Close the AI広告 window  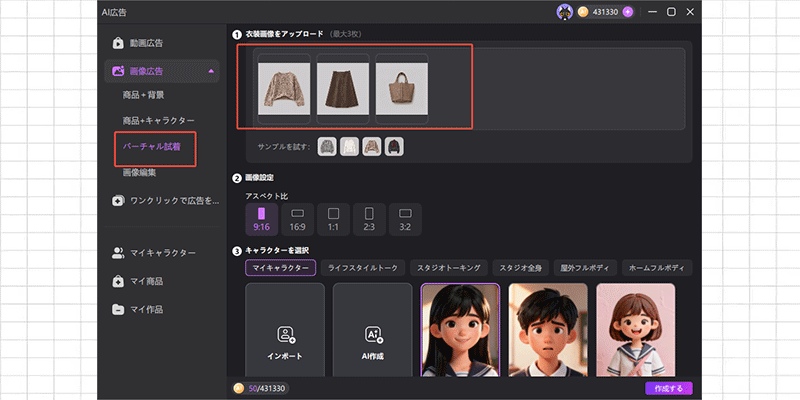(690, 12)
